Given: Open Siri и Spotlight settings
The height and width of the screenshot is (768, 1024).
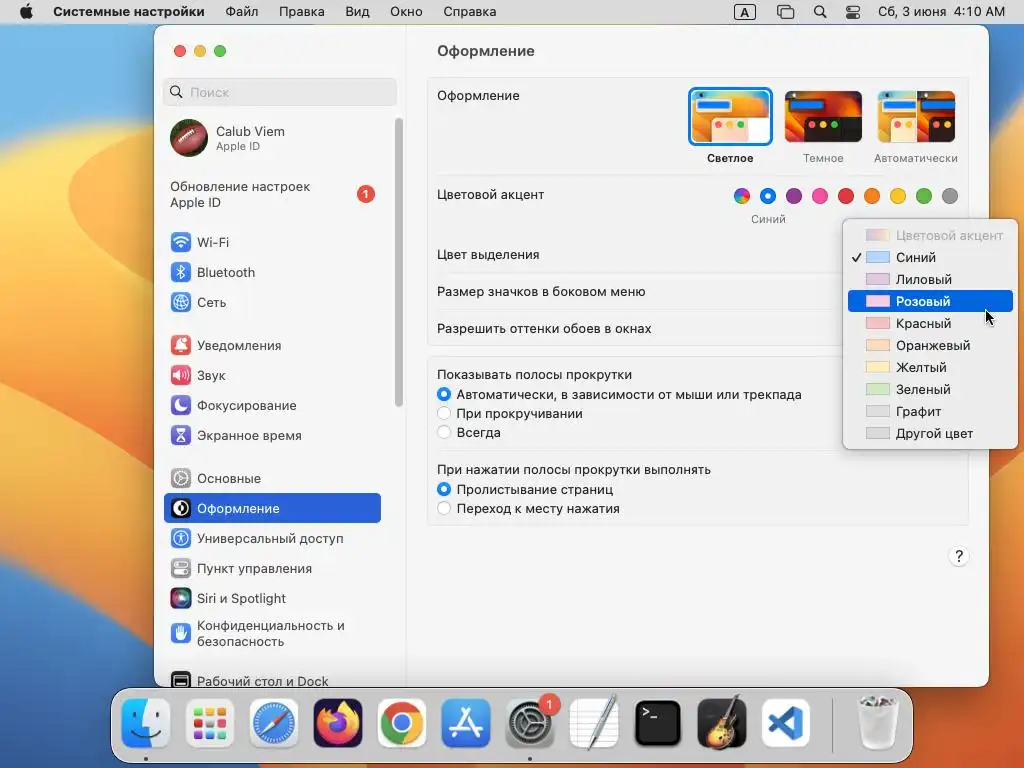Looking at the screenshot, I should 272,599.
